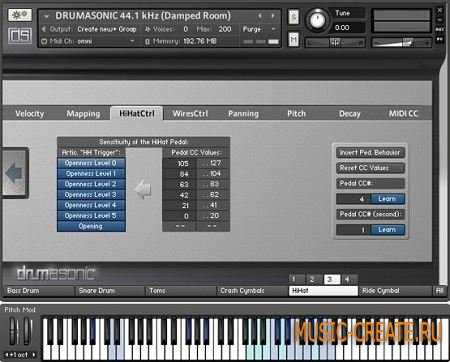Click Pedal CC# value 4 field
This screenshot has height=362, width=450.
(x=353, y=199)
